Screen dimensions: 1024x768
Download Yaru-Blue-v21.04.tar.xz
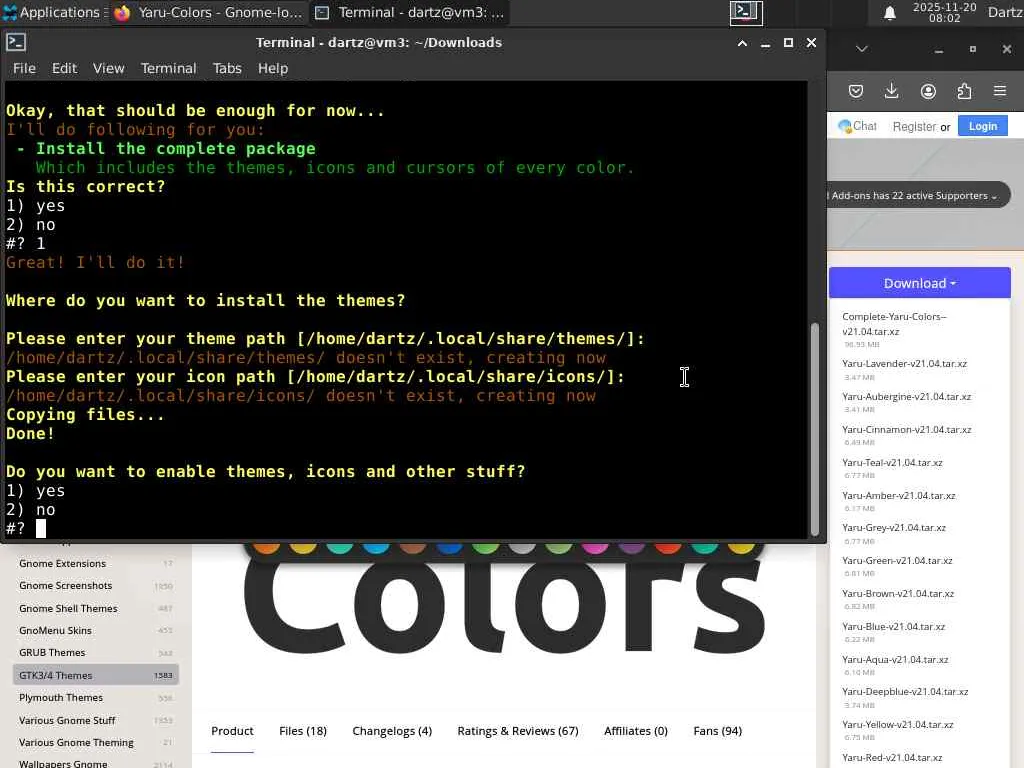[x=893, y=626]
